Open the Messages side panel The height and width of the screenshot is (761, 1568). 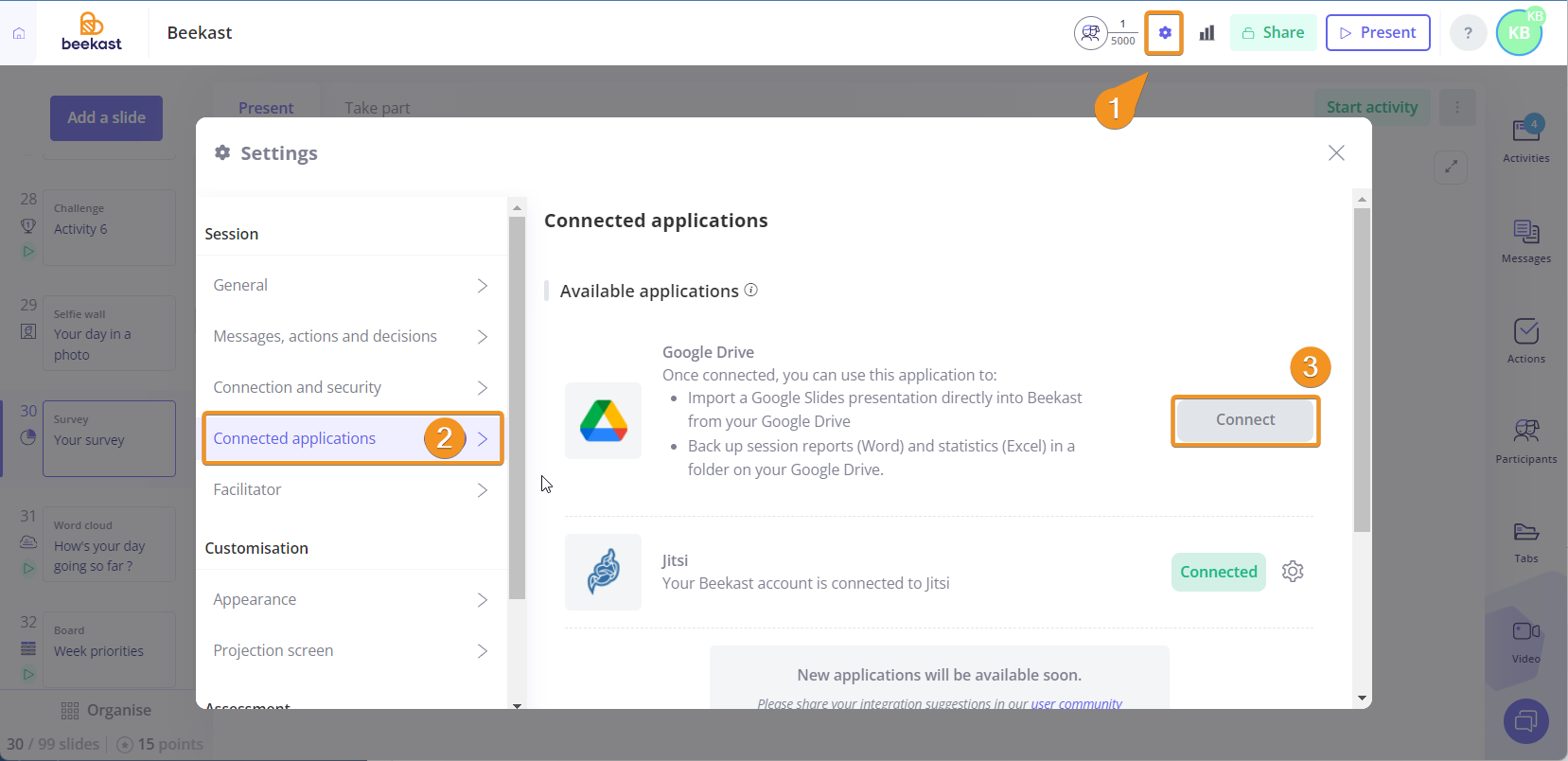(1525, 241)
